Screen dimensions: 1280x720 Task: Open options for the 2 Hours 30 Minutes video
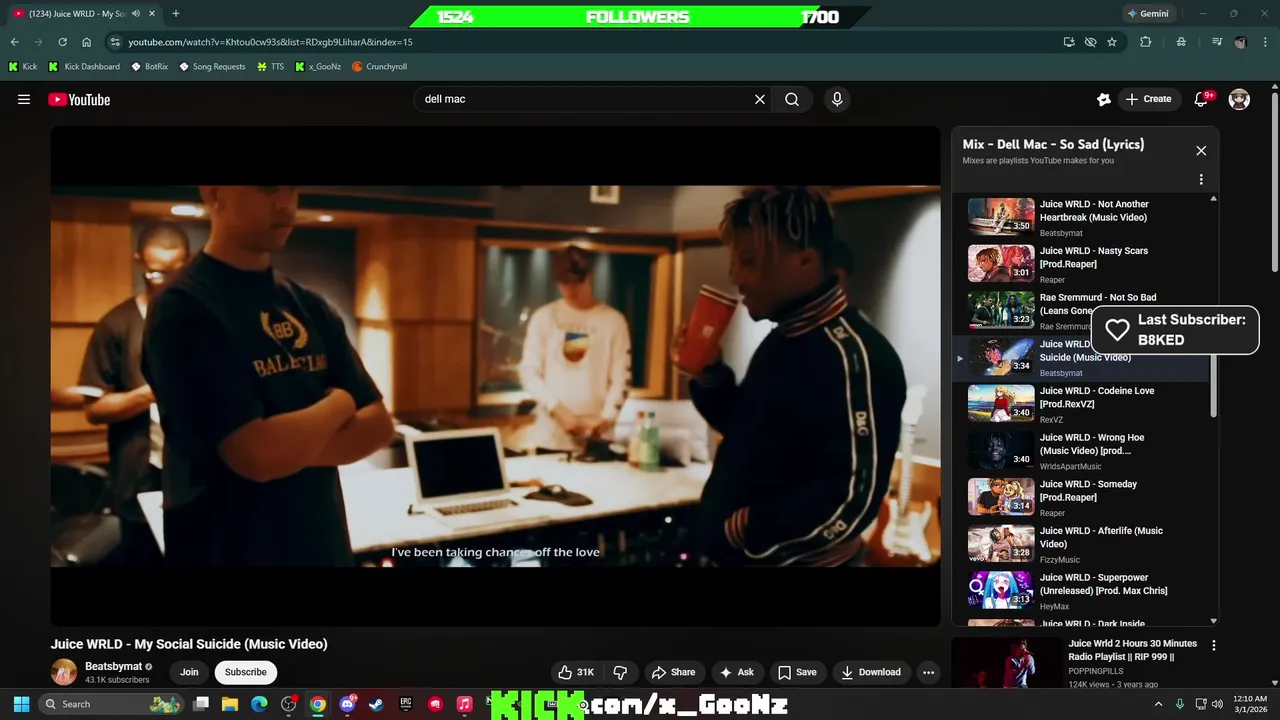tap(1214, 646)
